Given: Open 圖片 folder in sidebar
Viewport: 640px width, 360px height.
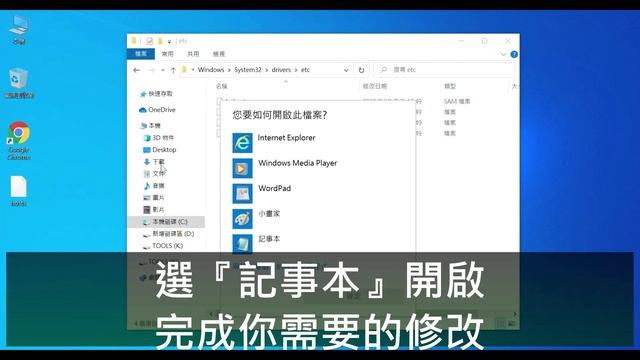Looking at the screenshot, I should pyautogui.click(x=154, y=198).
